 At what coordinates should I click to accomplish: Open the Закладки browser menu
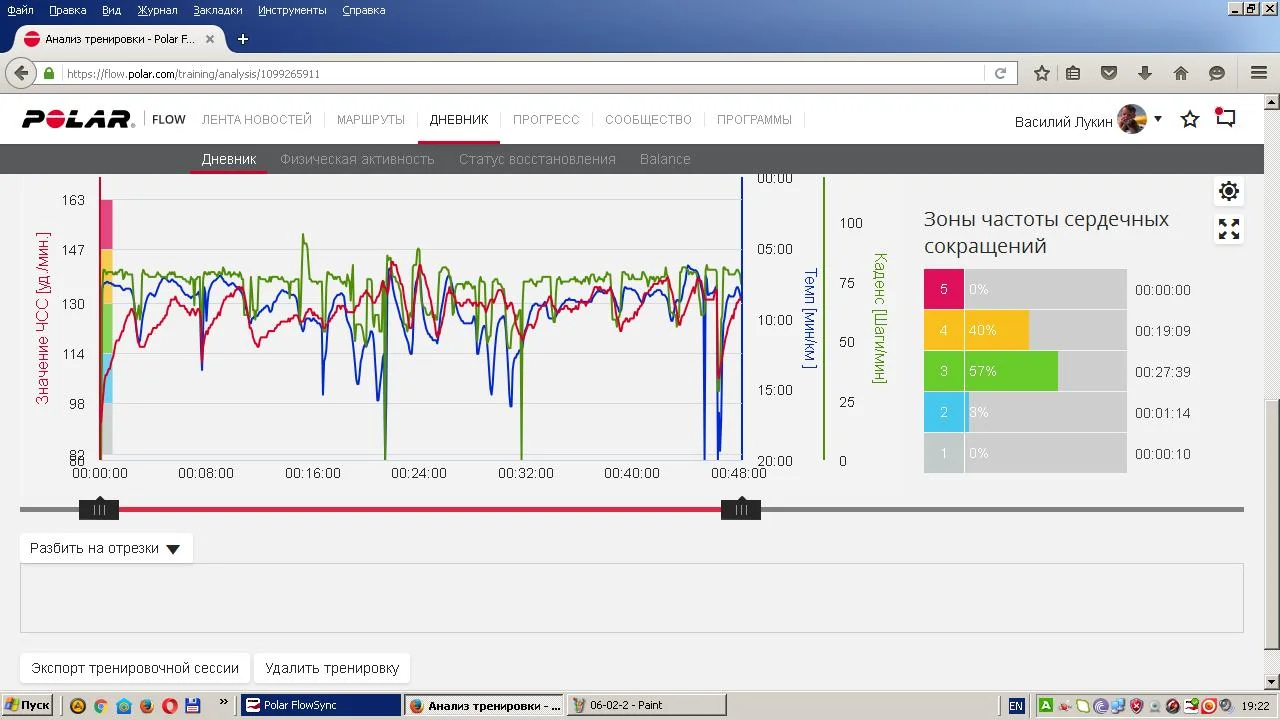pos(218,10)
